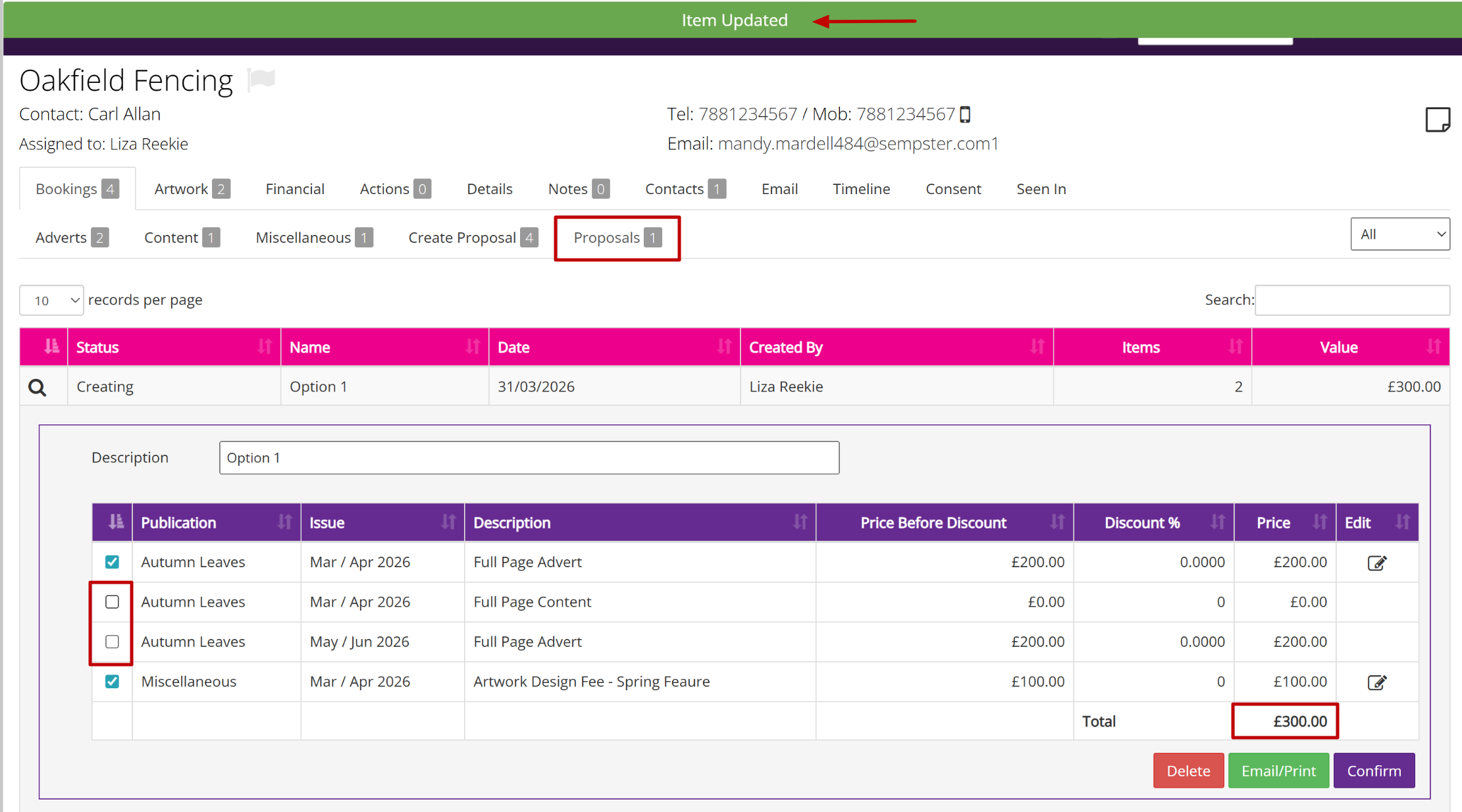Viewport: 1462px width, 812px height.
Task: Select the Adverts sub-tab
Action: 72,238
